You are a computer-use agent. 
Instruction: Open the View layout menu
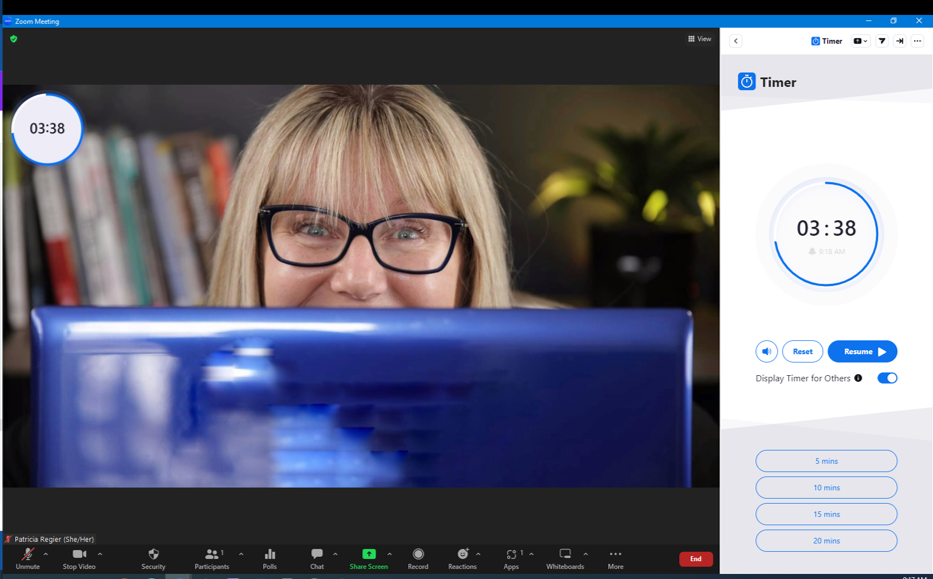click(x=700, y=39)
